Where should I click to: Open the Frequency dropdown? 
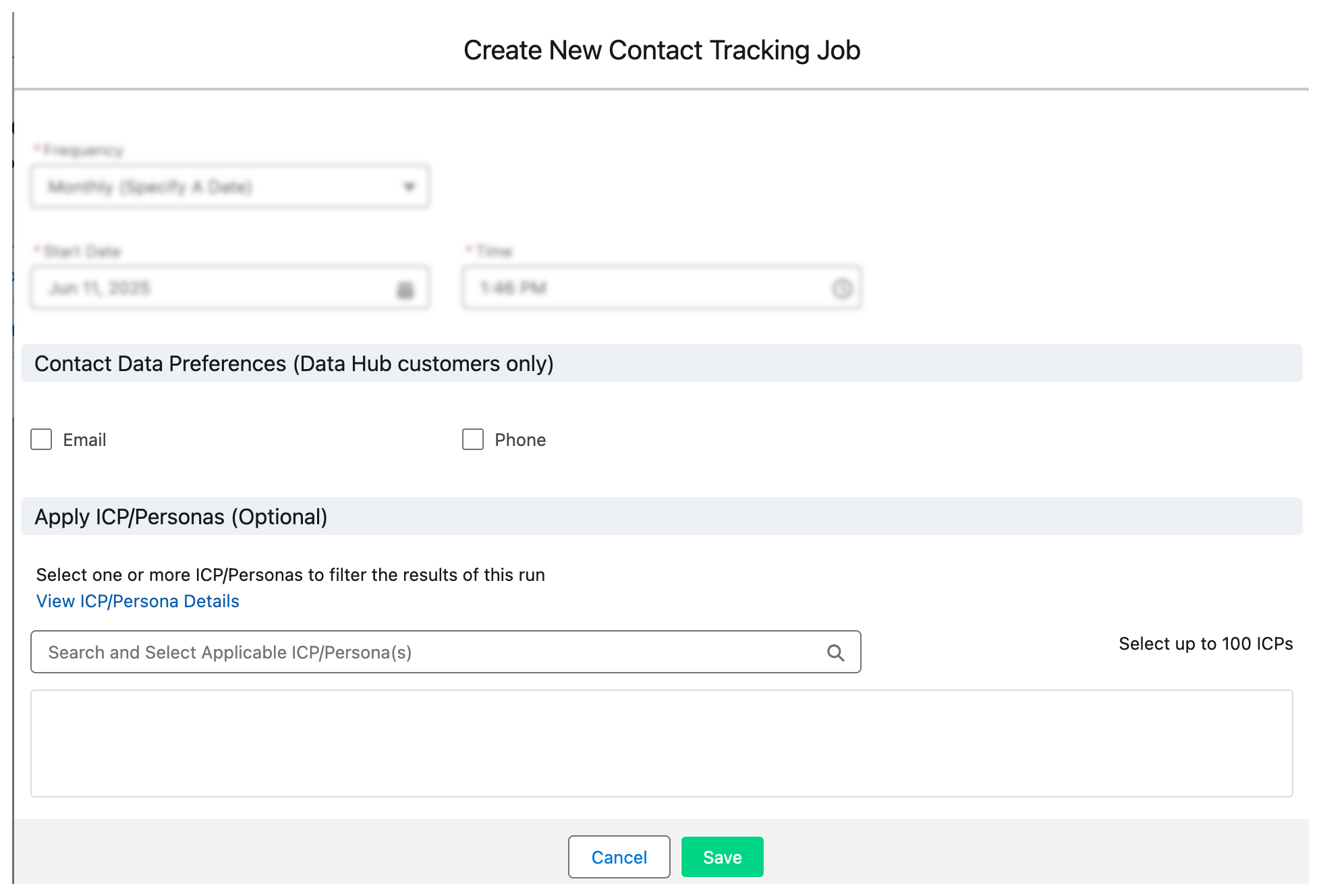coord(229,187)
